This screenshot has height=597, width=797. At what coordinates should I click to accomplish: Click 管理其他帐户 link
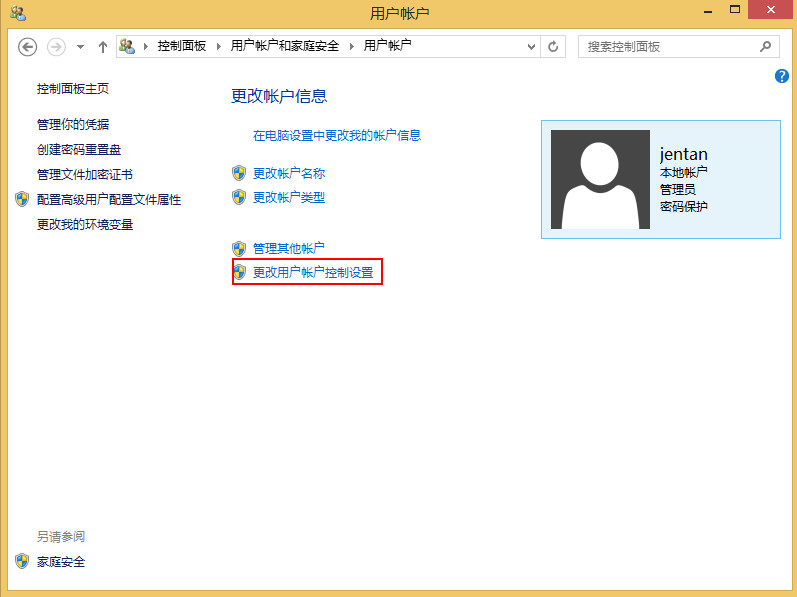click(x=288, y=248)
